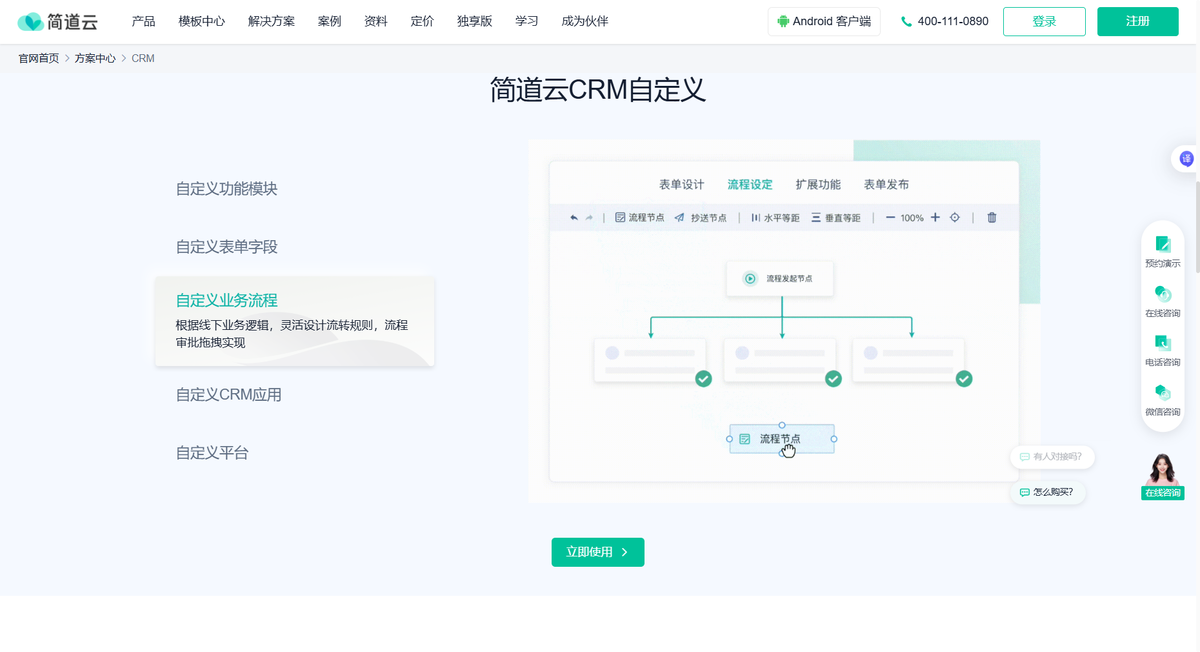
Task: Switch to the 表单设计 tab
Action: click(681, 184)
